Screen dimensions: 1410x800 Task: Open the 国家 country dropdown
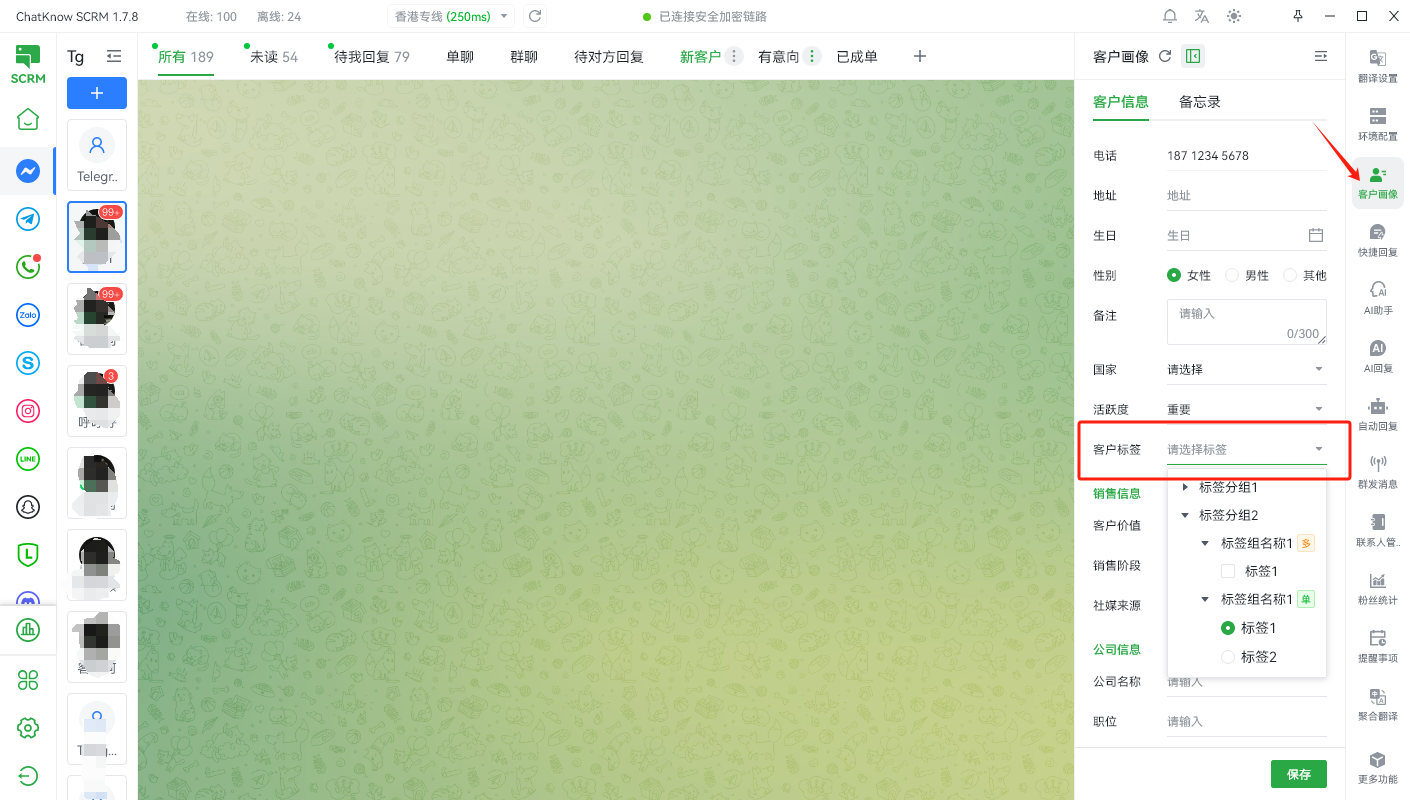click(x=1246, y=369)
